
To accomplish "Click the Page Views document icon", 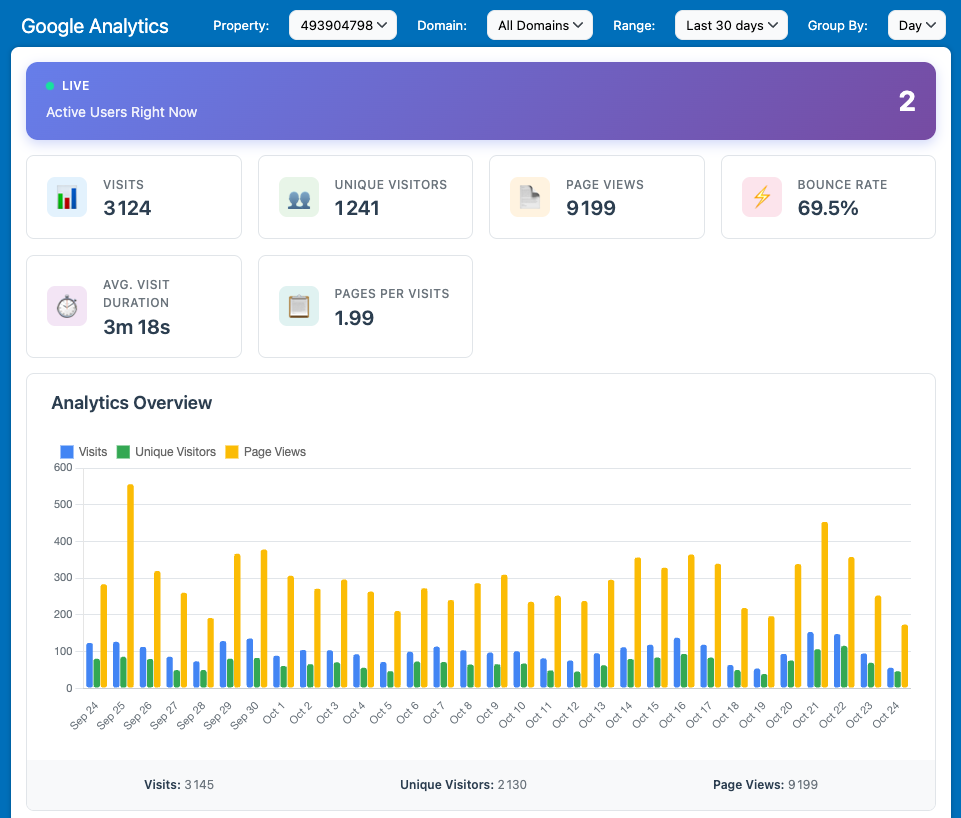I will [x=530, y=197].
